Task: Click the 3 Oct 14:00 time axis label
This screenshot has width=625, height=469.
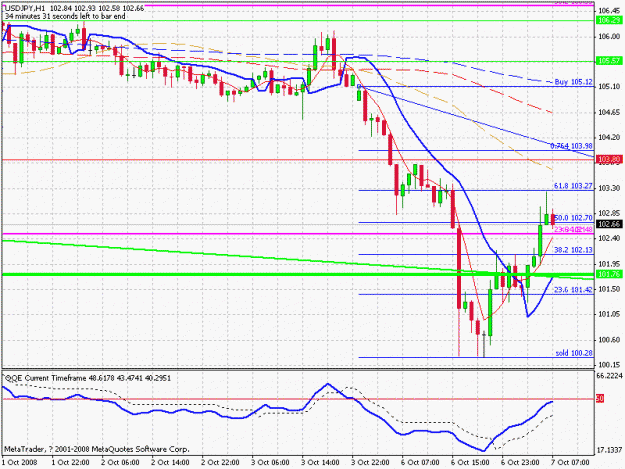Action: 320,463
